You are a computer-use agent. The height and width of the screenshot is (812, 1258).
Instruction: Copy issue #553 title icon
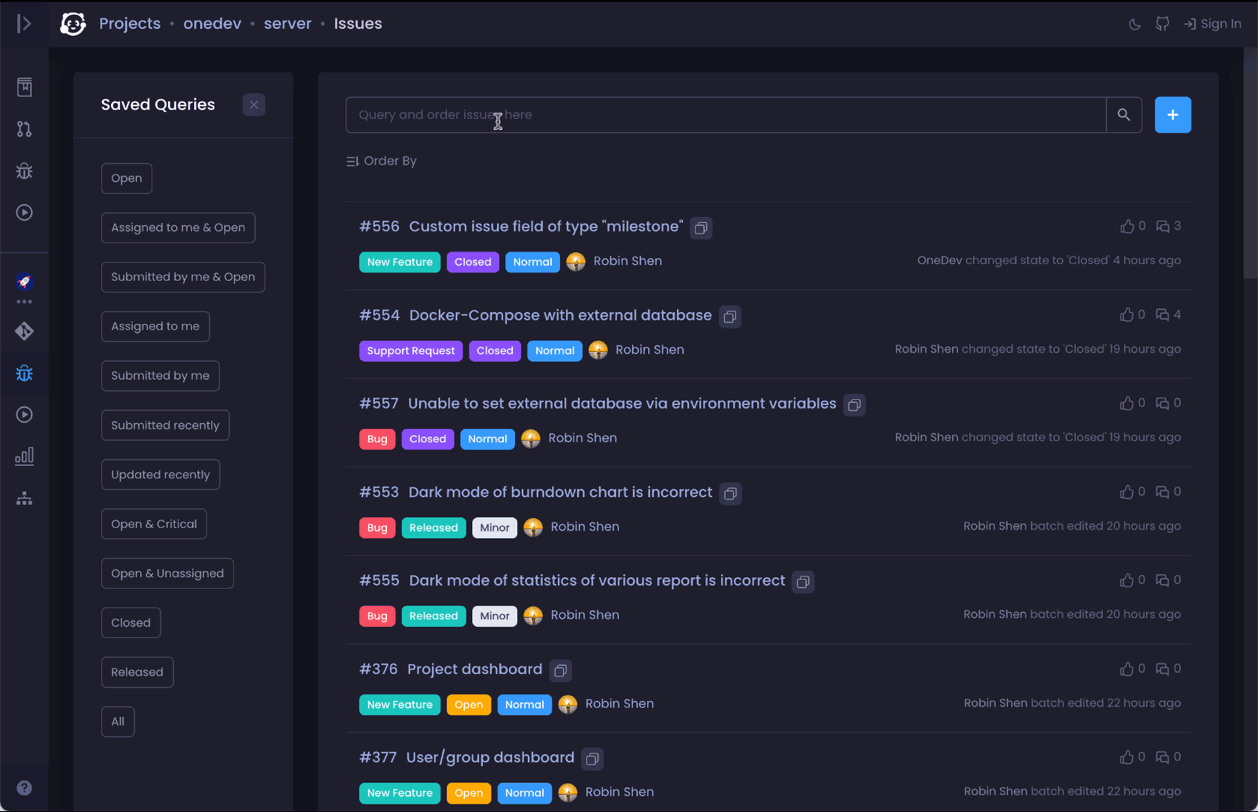click(731, 494)
